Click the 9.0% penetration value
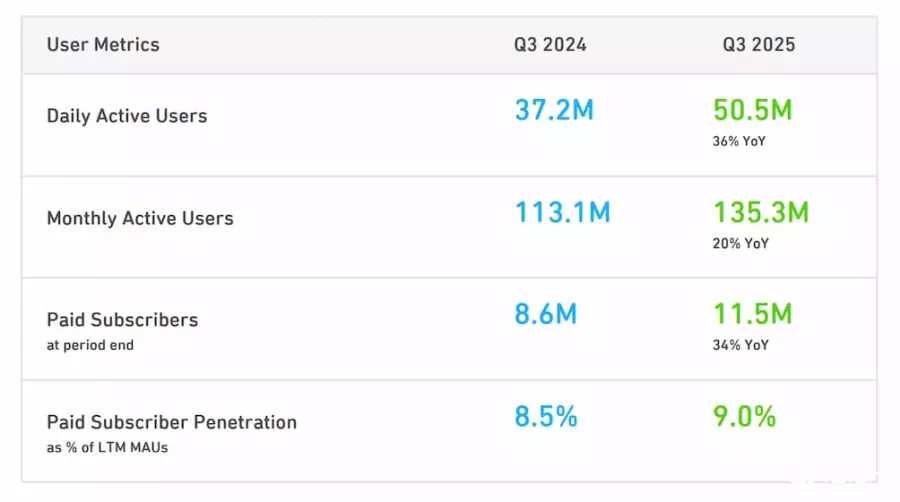The width and height of the screenshot is (900, 502). click(744, 416)
